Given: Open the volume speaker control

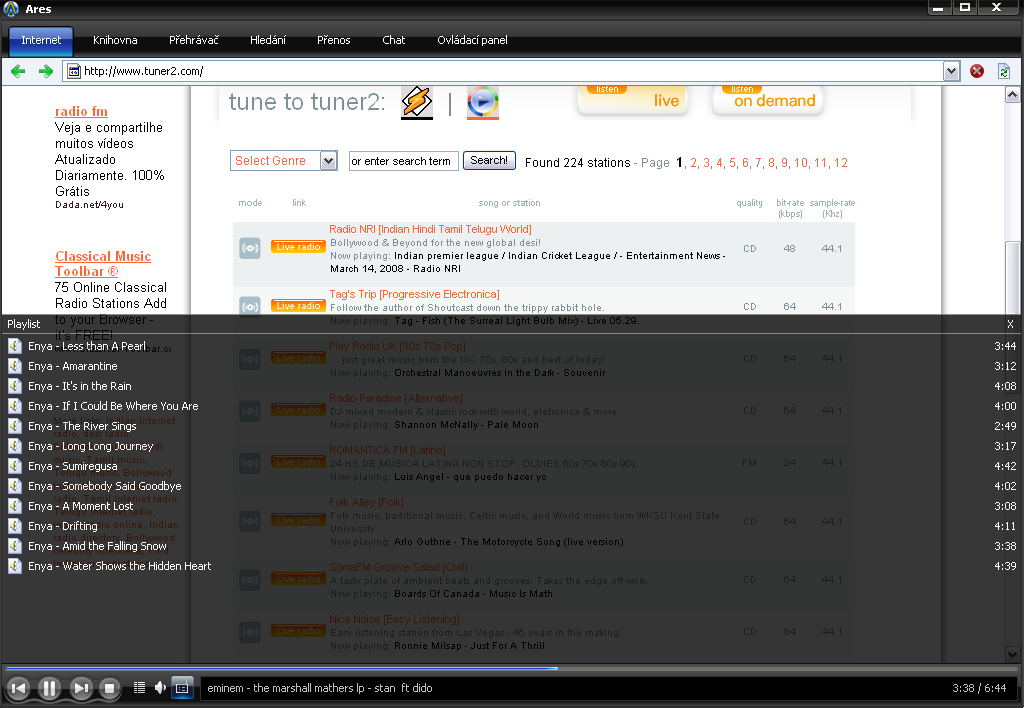Looking at the screenshot, I should [x=160, y=688].
